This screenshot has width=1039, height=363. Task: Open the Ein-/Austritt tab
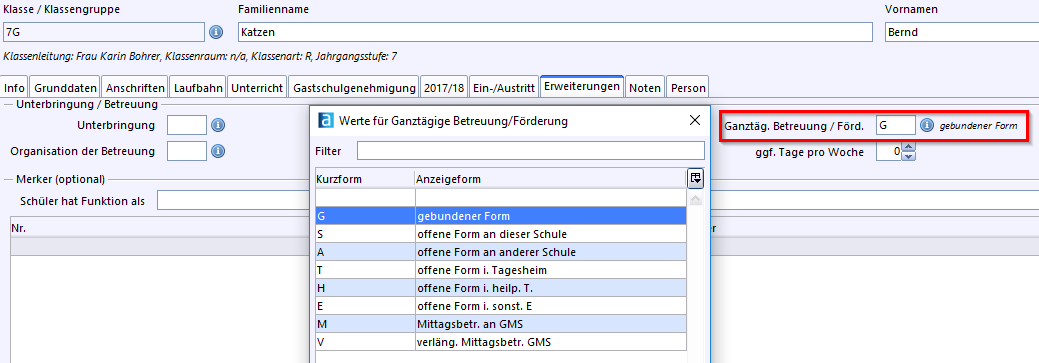[504, 87]
